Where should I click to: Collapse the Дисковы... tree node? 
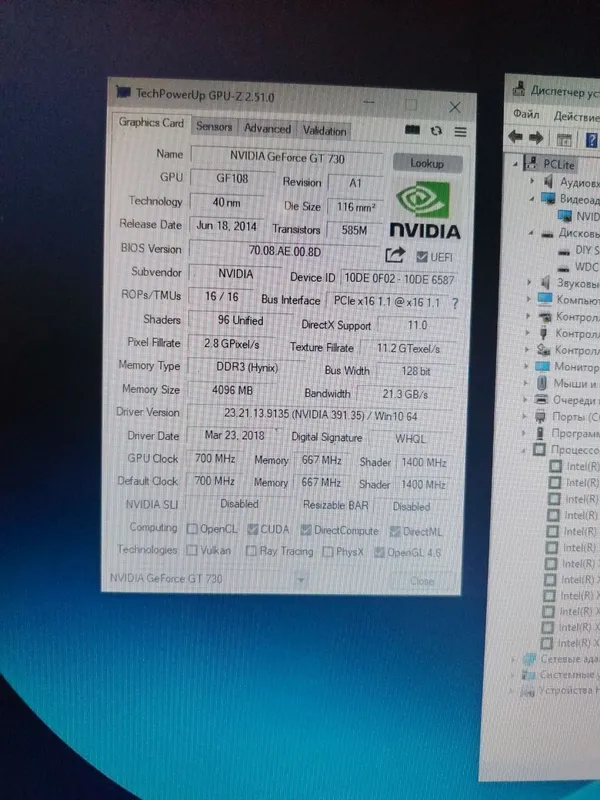click(531, 233)
